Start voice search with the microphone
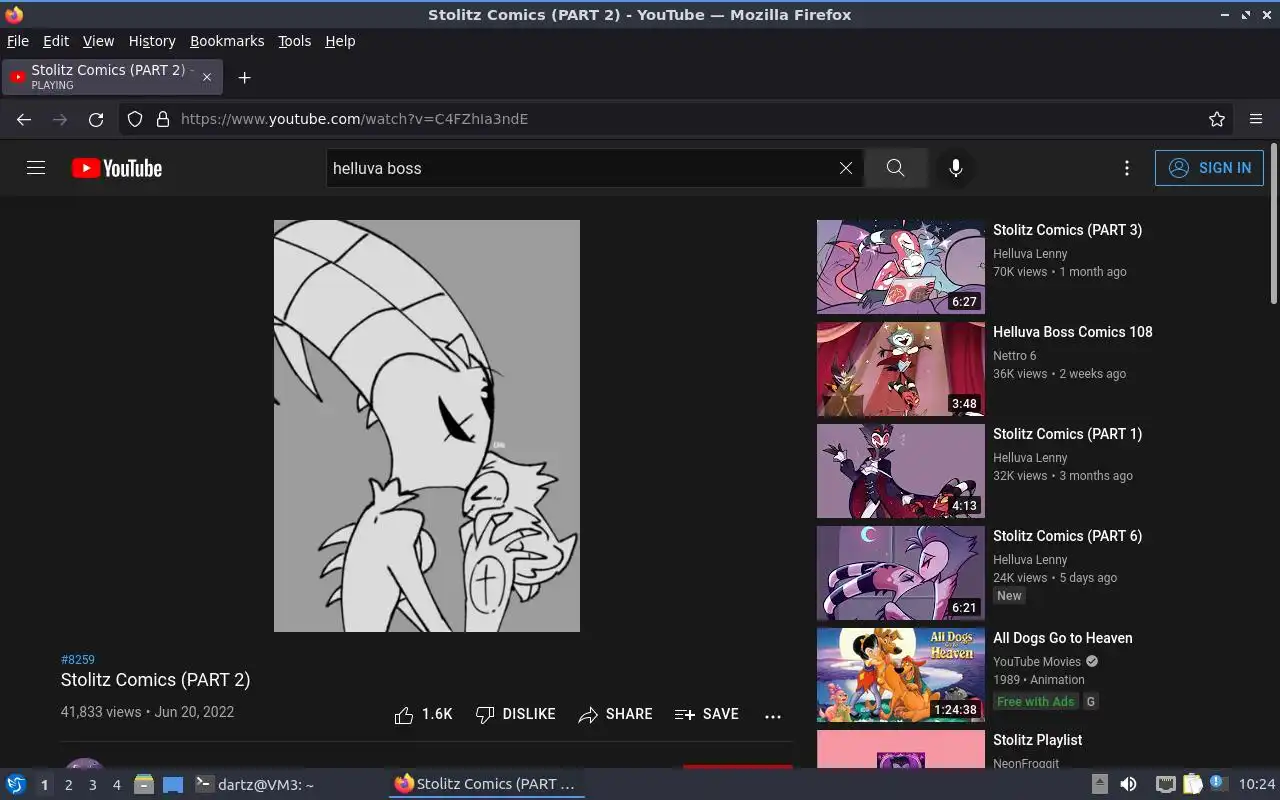1280x800 pixels. [956, 168]
